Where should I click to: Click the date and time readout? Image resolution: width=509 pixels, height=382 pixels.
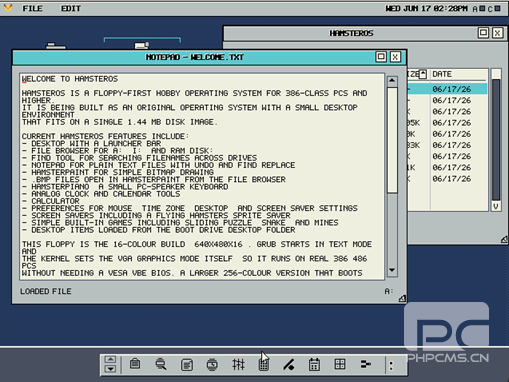tap(426, 8)
